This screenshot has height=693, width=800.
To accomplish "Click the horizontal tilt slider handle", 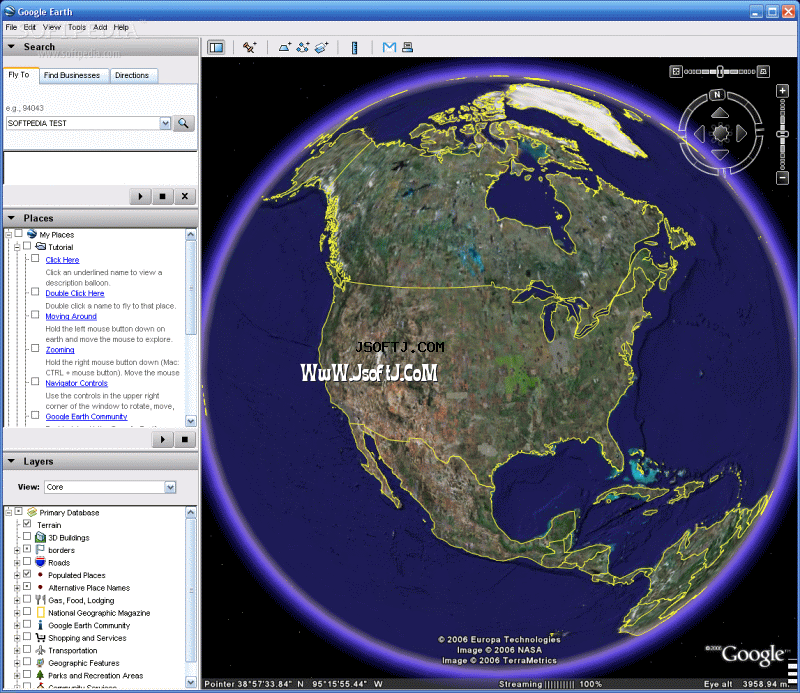I will [720, 71].
